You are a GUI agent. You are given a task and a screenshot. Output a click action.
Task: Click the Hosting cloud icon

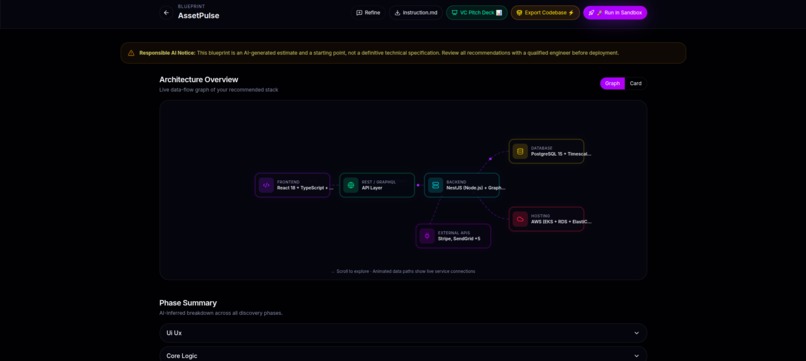point(520,219)
